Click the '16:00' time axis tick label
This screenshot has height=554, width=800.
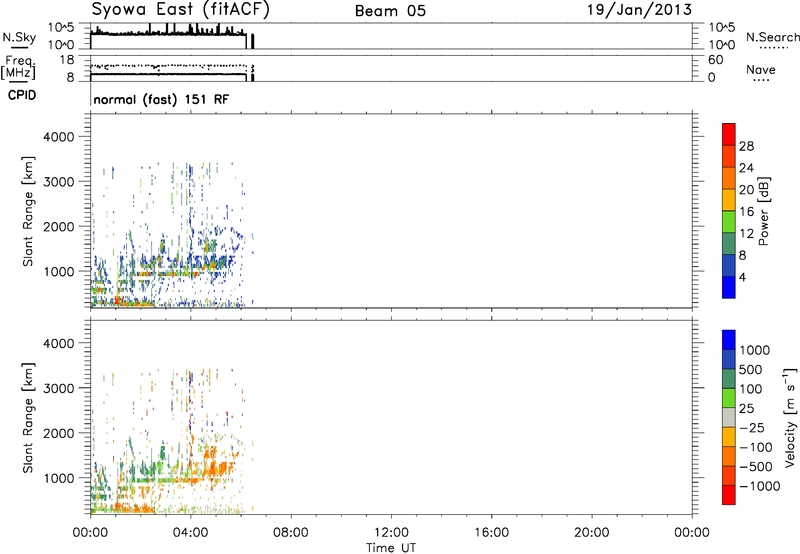coord(491,533)
